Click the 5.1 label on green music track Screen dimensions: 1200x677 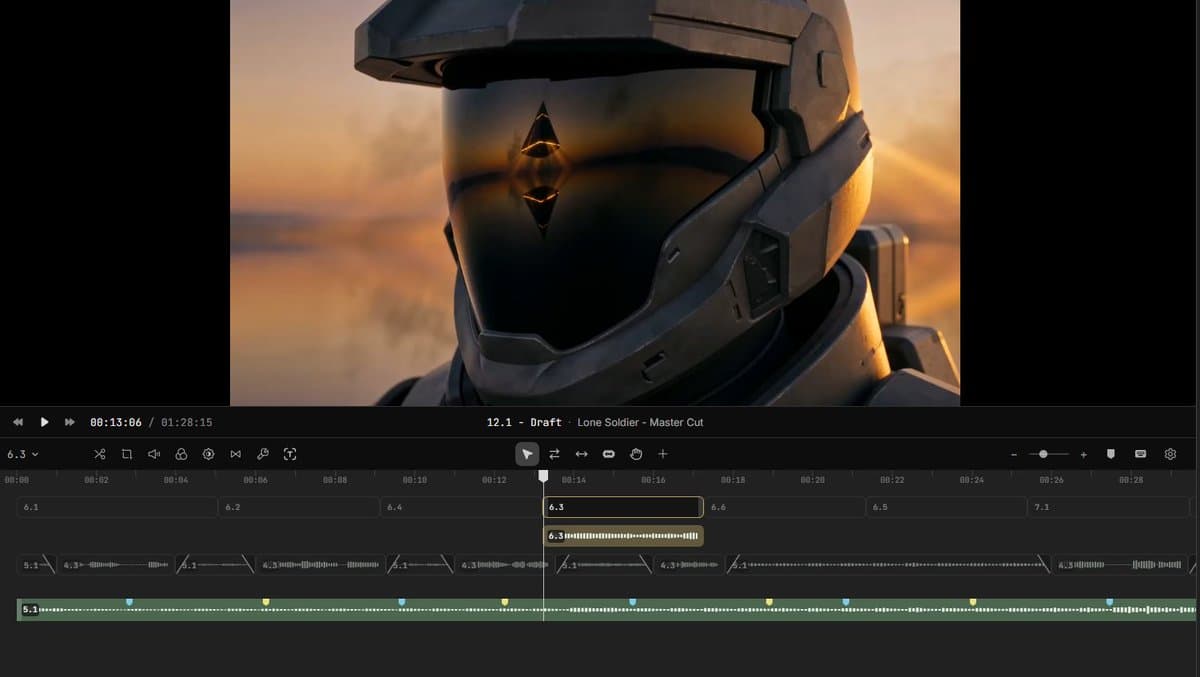coord(30,609)
